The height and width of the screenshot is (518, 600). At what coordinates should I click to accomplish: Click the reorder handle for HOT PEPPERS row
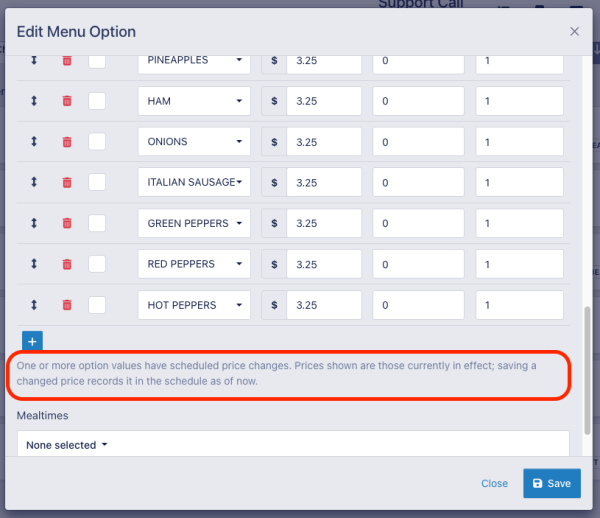tap(34, 305)
